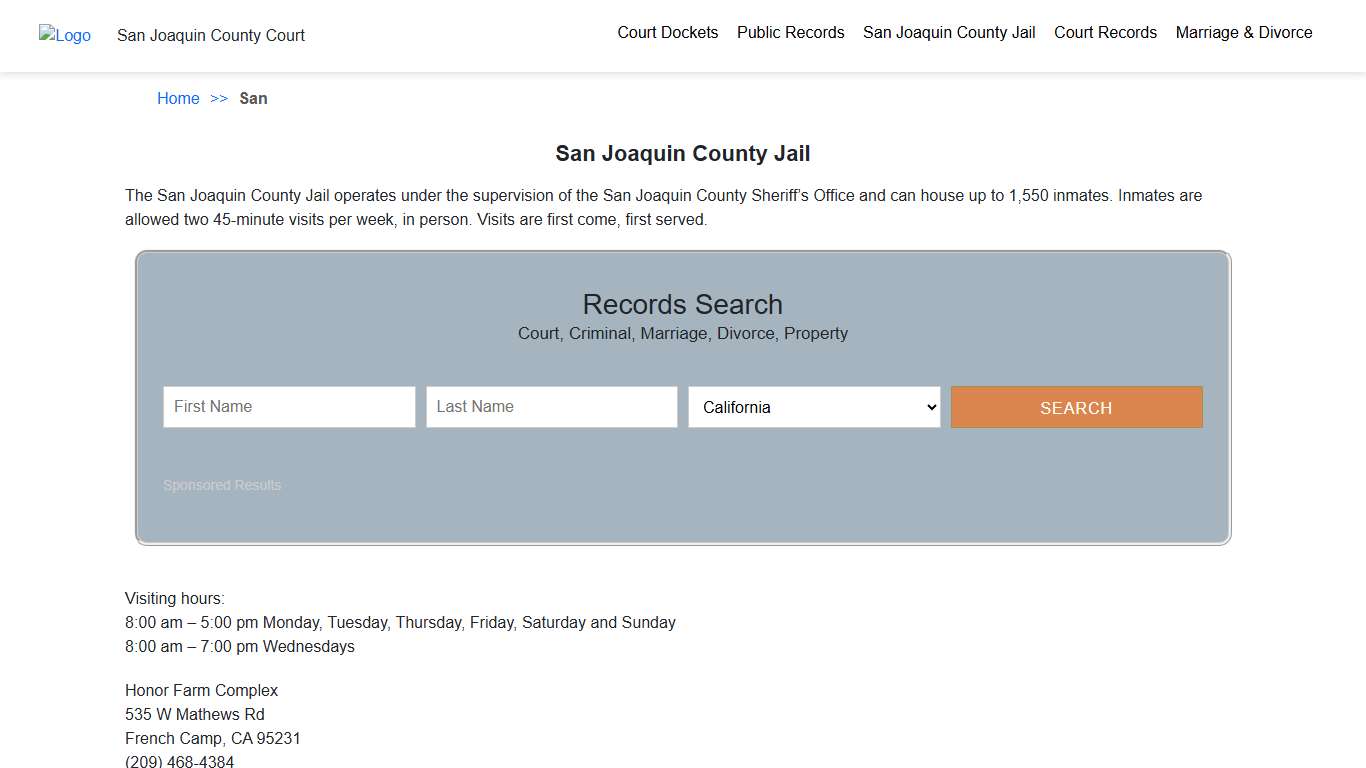Select San Joaquin County Jail nav item
Screen dimensions: 1366x768
click(x=948, y=32)
